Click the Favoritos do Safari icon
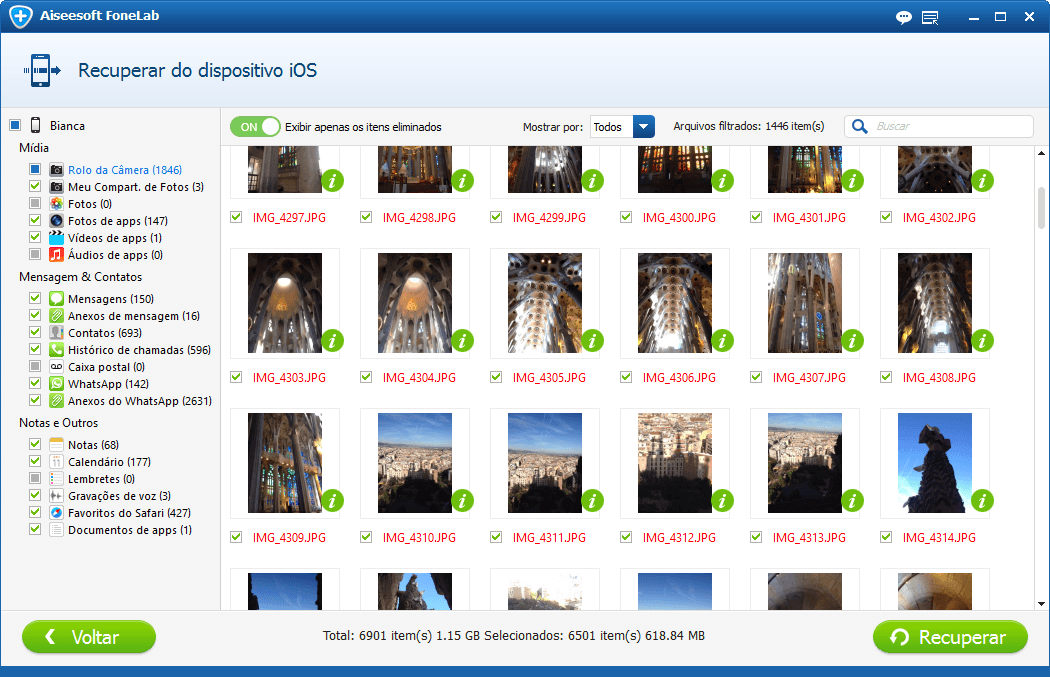Image resolution: width=1050 pixels, height=677 pixels. coord(57,513)
